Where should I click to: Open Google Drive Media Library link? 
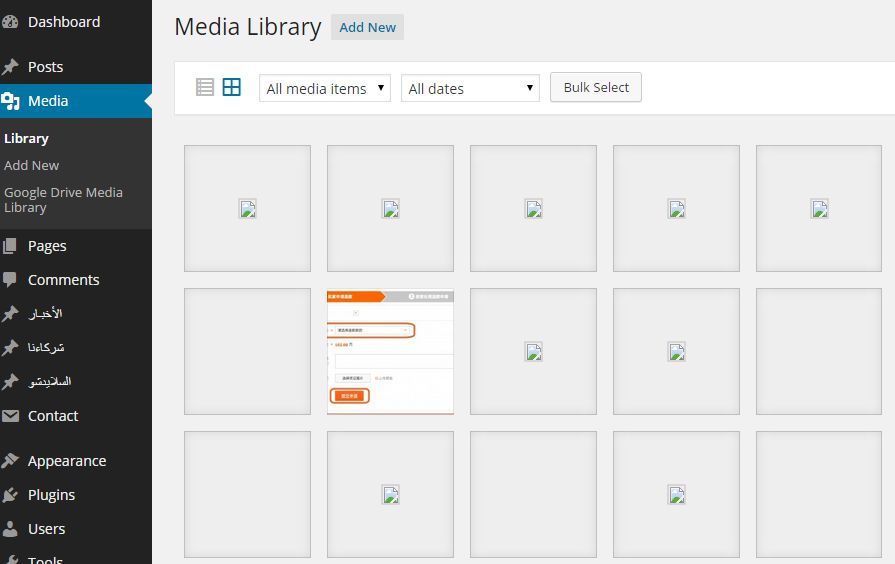(62, 199)
